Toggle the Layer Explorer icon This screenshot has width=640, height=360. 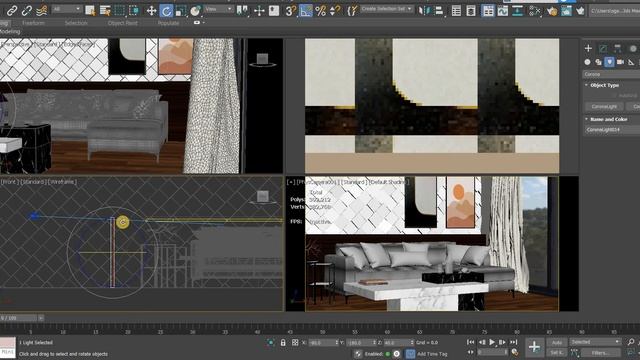[x=471, y=10]
